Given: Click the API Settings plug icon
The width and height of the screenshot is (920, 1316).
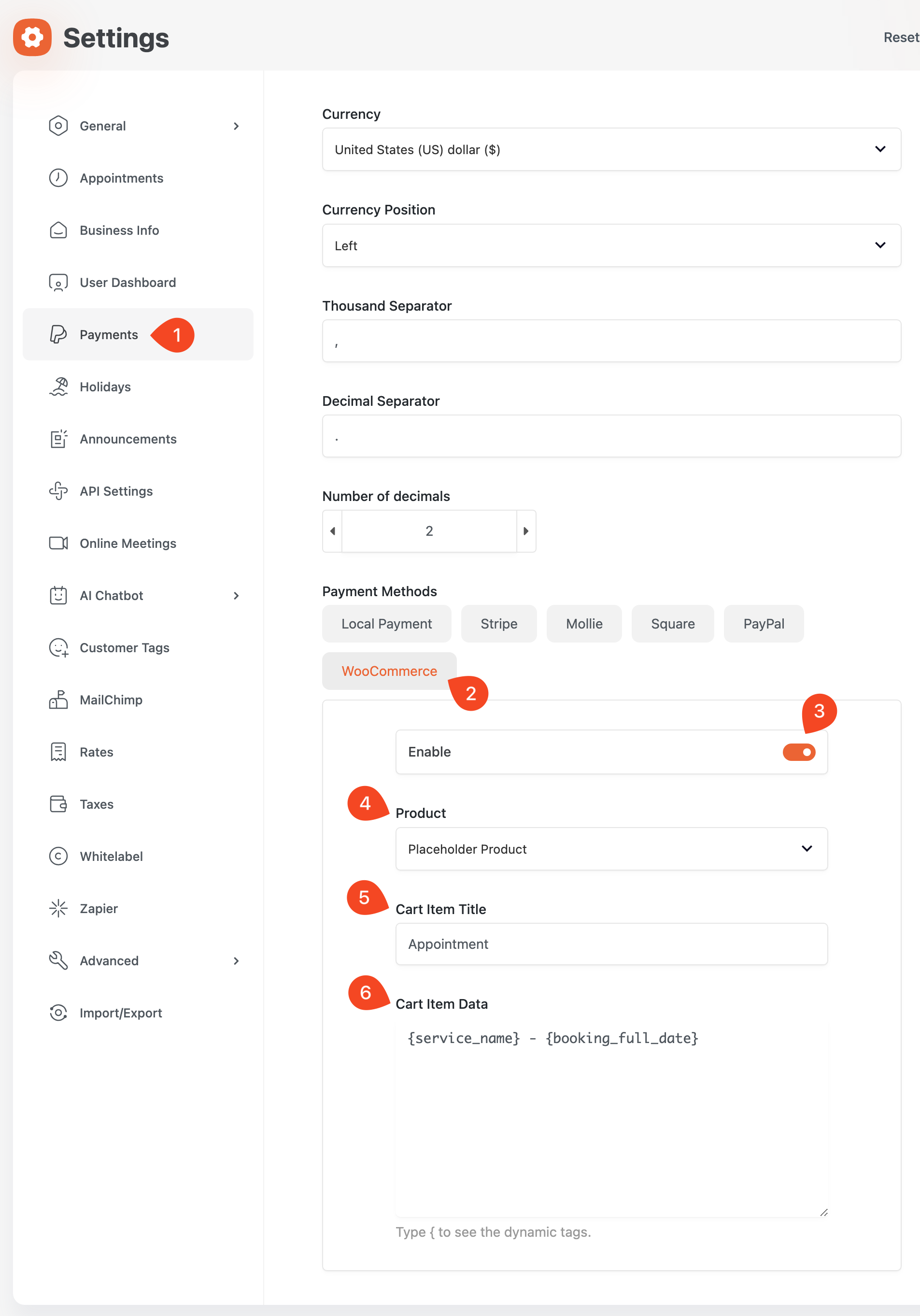Looking at the screenshot, I should 58,491.
